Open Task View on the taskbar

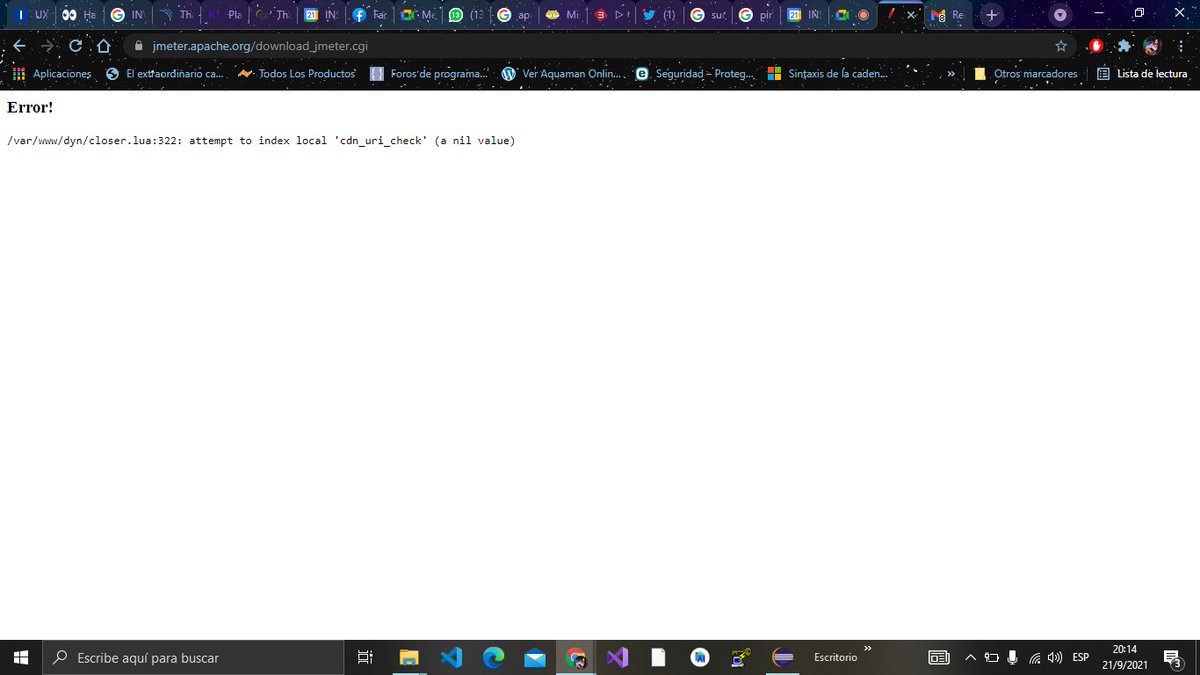click(365, 657)
